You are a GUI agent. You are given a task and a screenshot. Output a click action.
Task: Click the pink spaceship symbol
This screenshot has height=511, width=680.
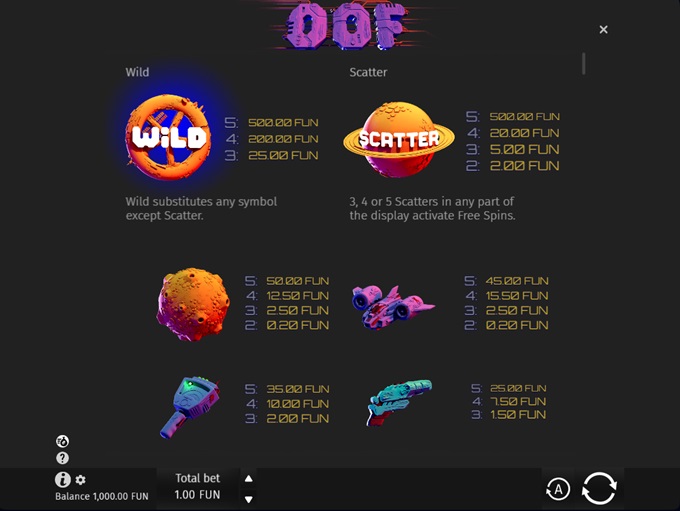pos(392,306)
